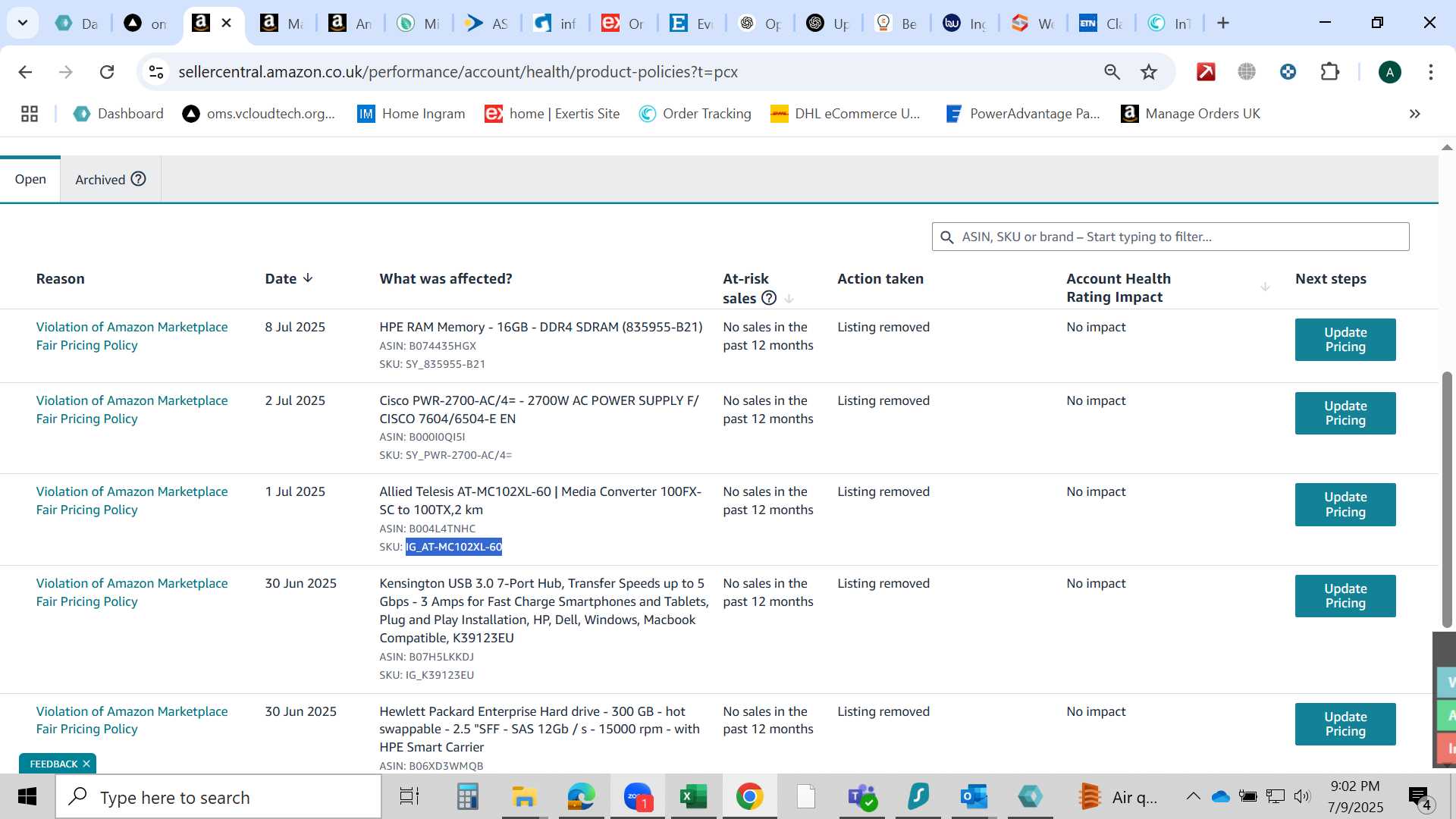Screen dimensions: 1456x819
Task: Open Chrome three-dot menu
Action: point(1430,72)
